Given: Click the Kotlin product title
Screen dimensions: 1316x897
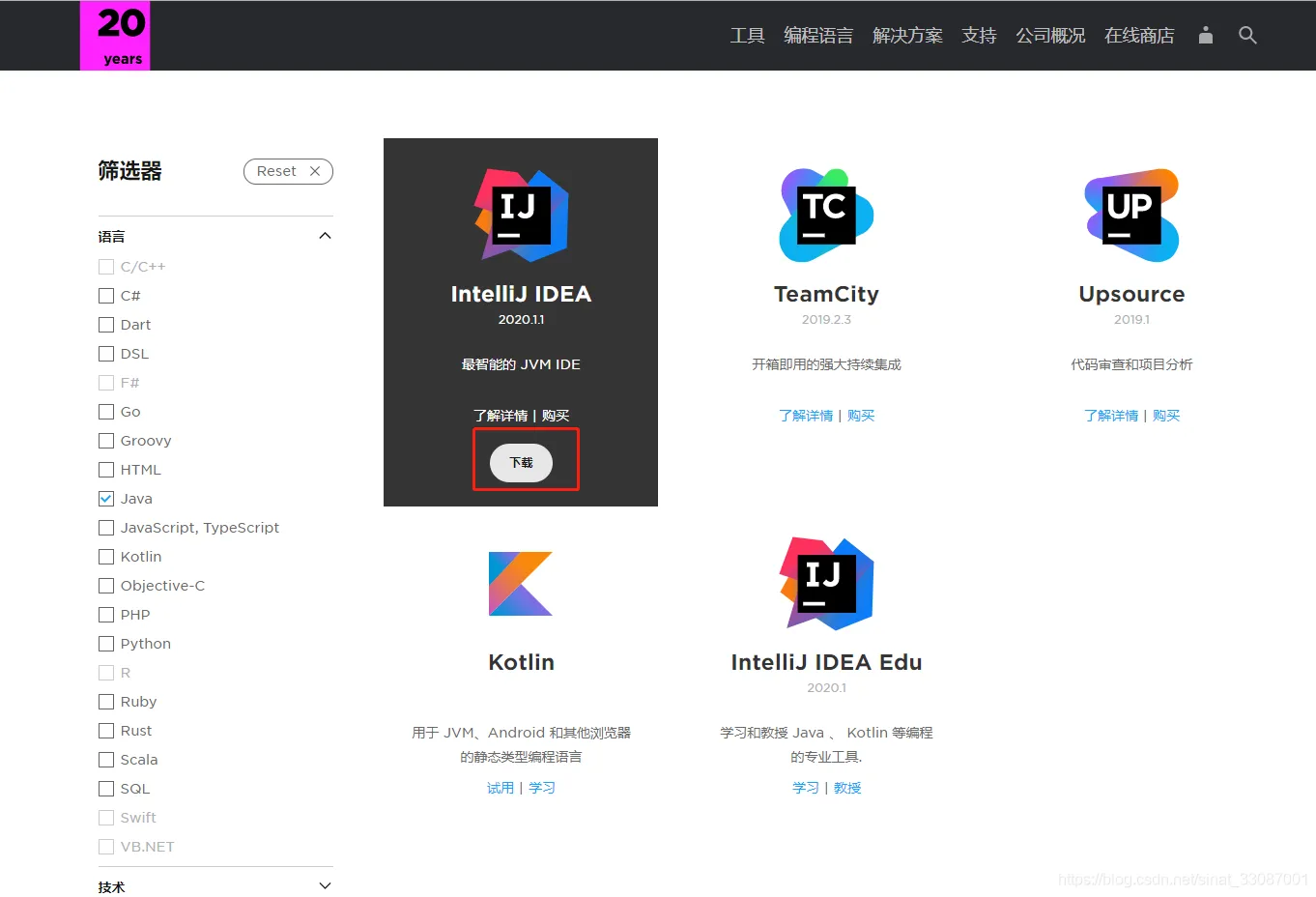Looking at the screenshot, I should click(x=521, y=662).
